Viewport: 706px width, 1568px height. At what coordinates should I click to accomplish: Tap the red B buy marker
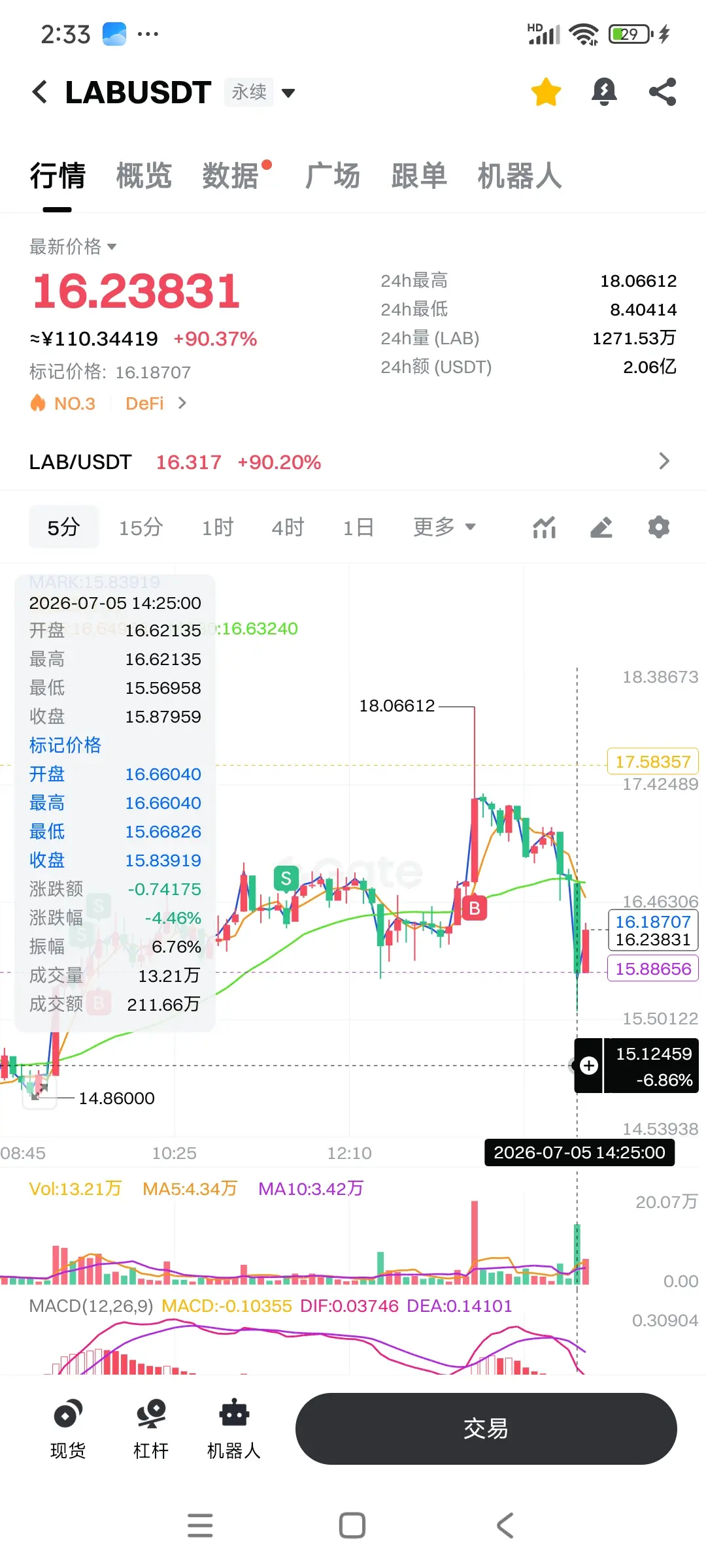coord(475,907)
